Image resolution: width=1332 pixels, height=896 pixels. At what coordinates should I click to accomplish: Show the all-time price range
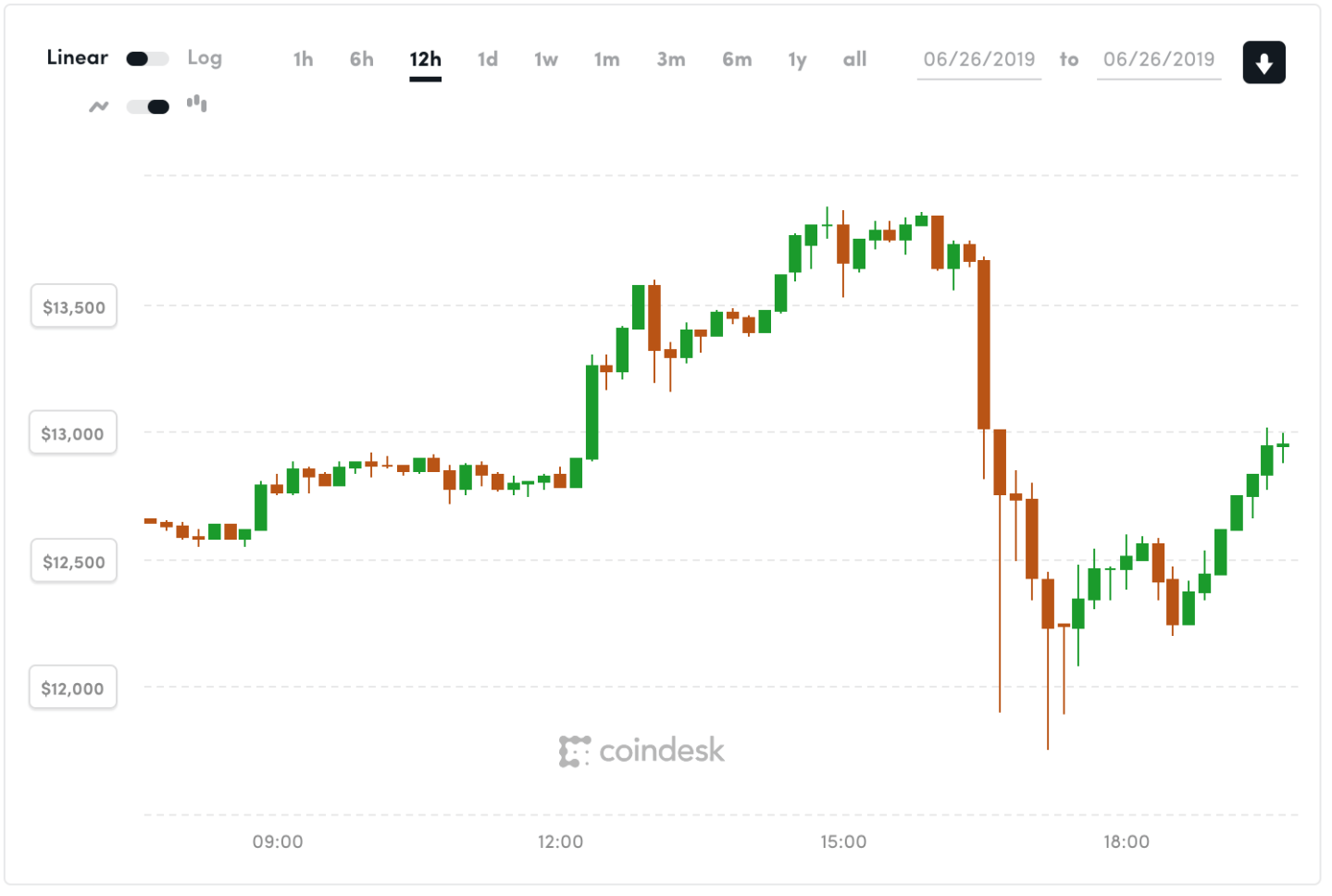click(854, 60)
